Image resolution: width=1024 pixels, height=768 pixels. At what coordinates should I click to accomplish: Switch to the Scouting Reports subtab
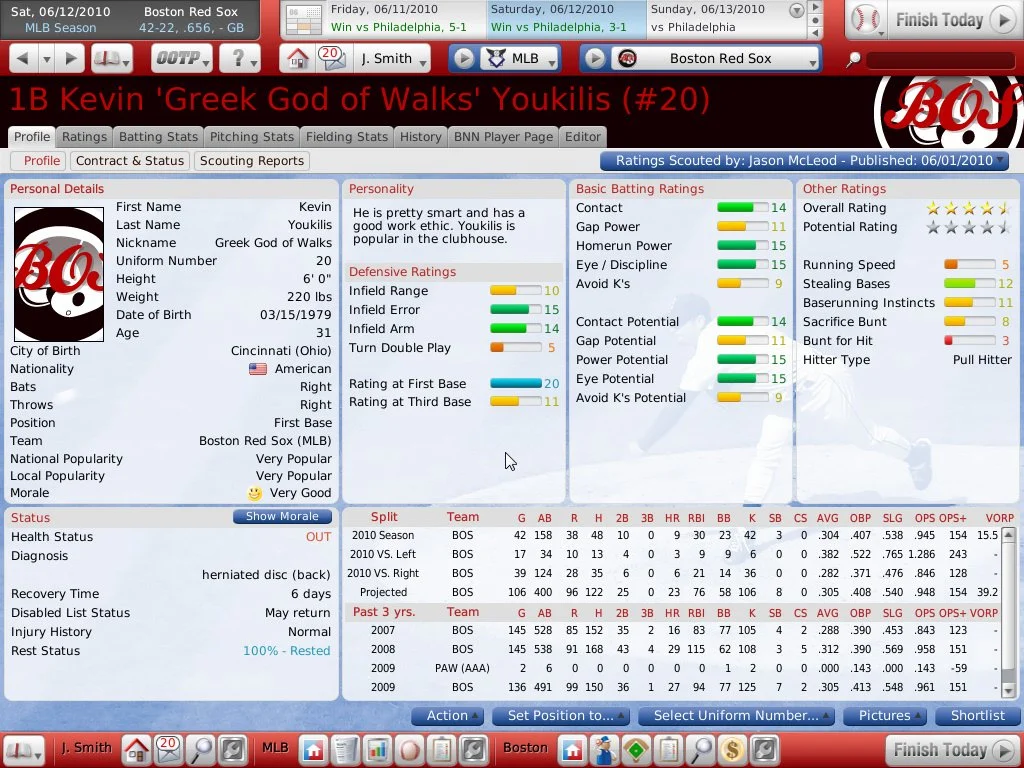[x=252, y=161]
